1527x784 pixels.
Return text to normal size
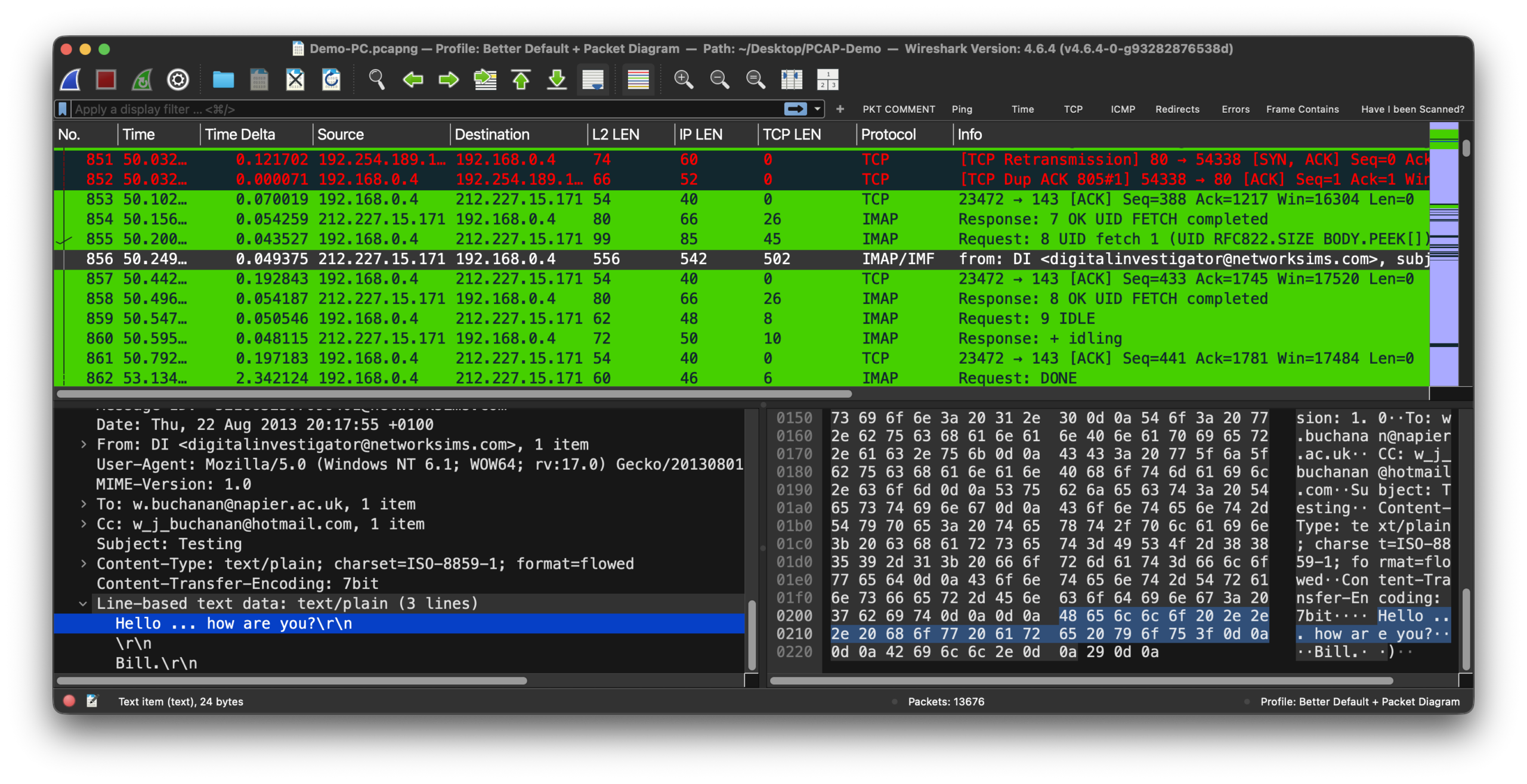(x=756, y=79)
